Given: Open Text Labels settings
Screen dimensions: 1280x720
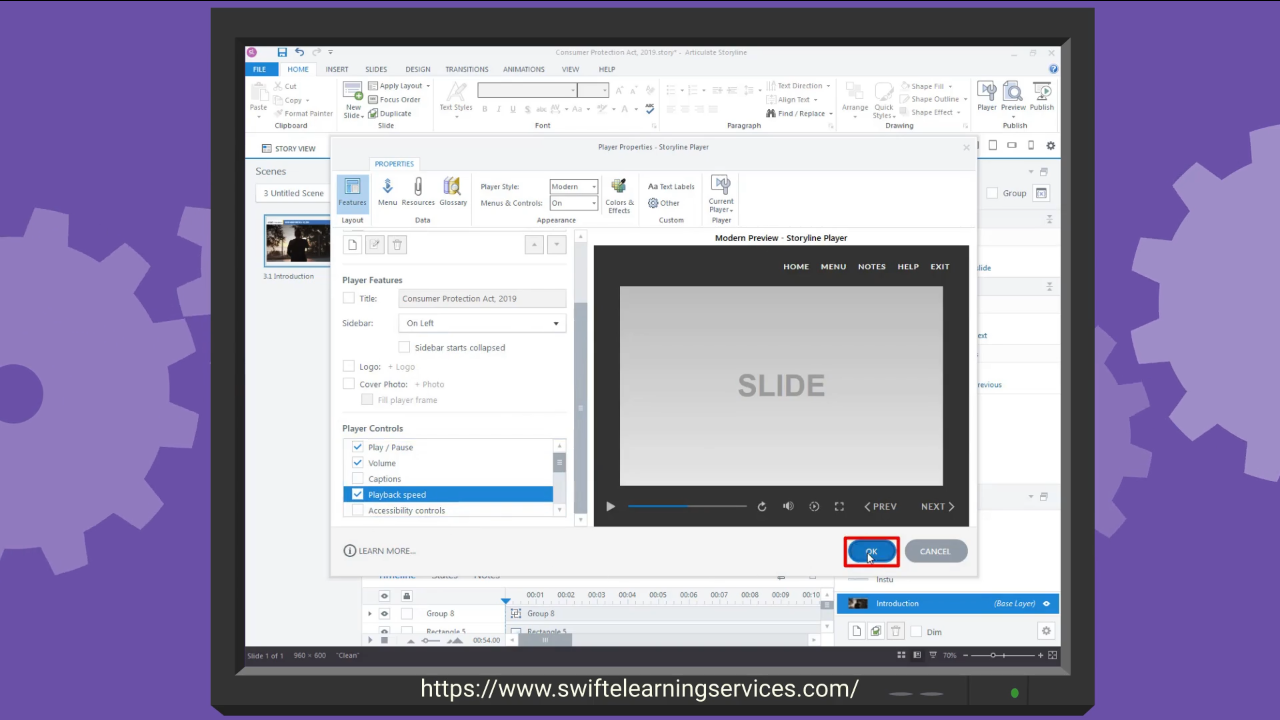Looking at the screenshot, I should [x=671, y=187].
